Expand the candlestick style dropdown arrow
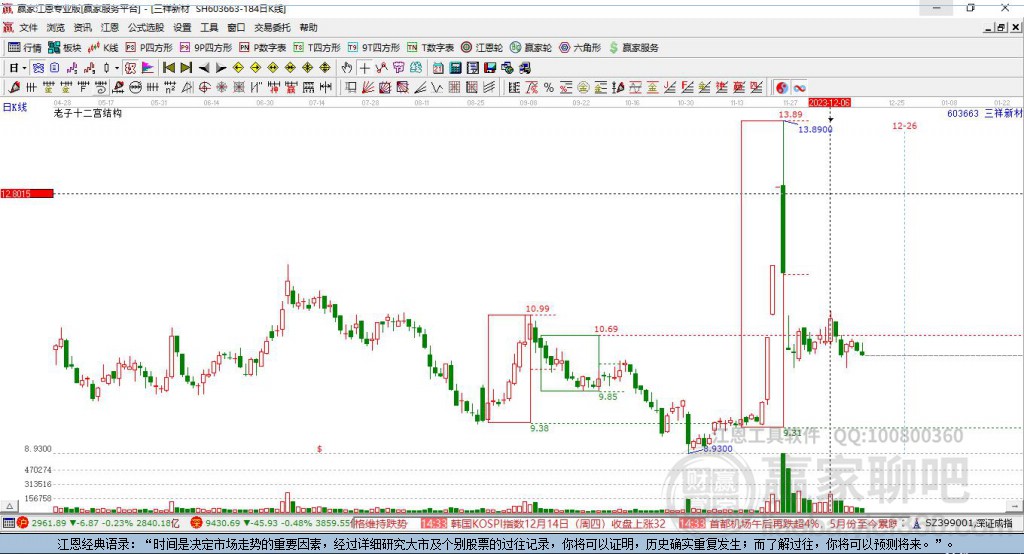 [116, 68]
